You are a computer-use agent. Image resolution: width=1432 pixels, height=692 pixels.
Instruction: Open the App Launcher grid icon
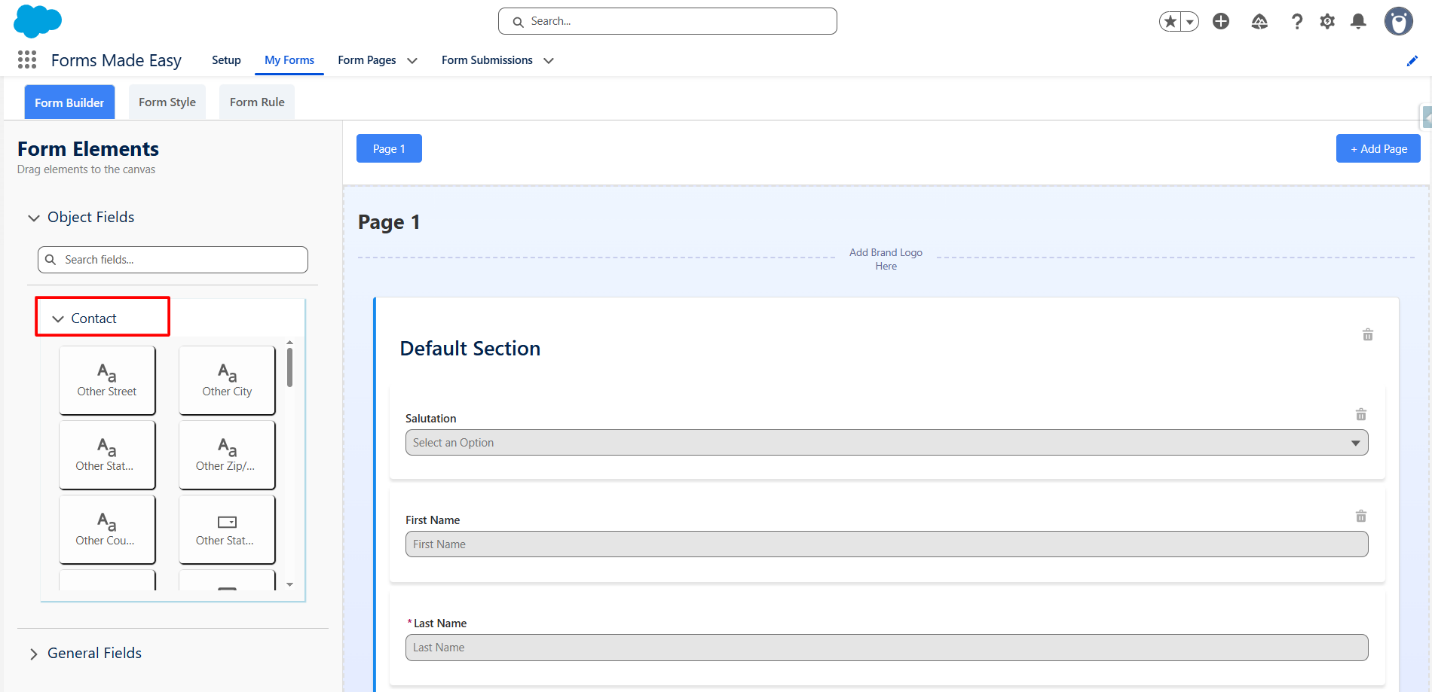tap(27, 60)
